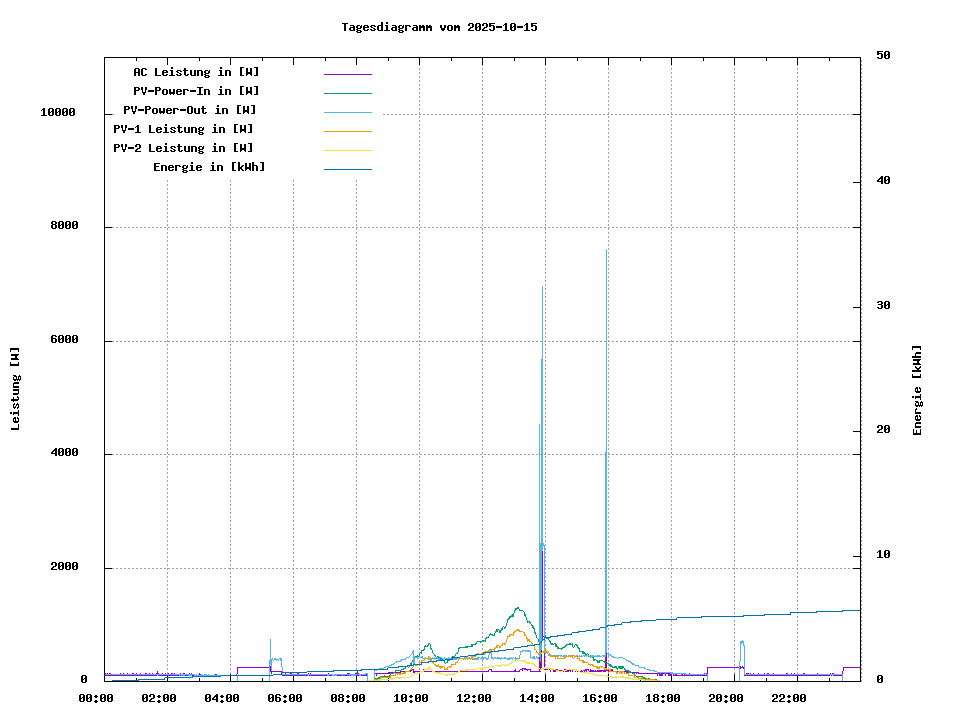The width and height of the screenshot is (960, 720).
Task: Select the light blue PV-Power-Out legend line
Action: tap(347, 111)
